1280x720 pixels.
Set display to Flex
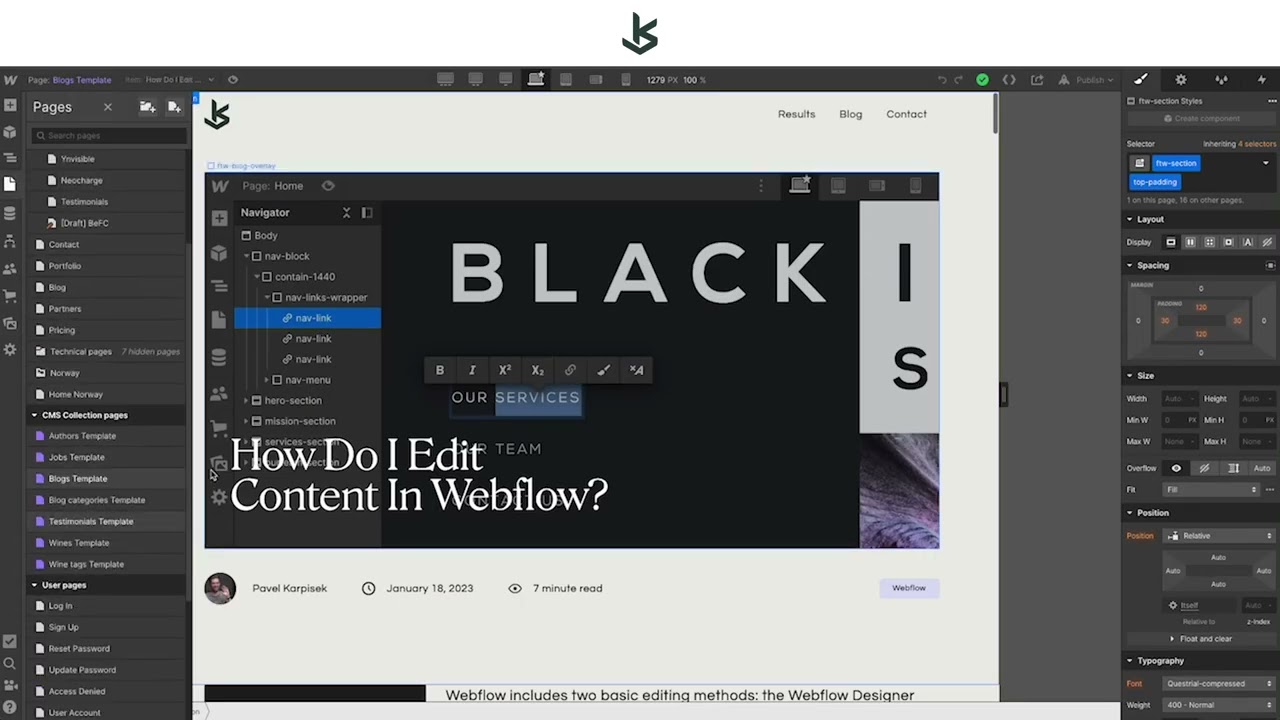point(1190,242)
